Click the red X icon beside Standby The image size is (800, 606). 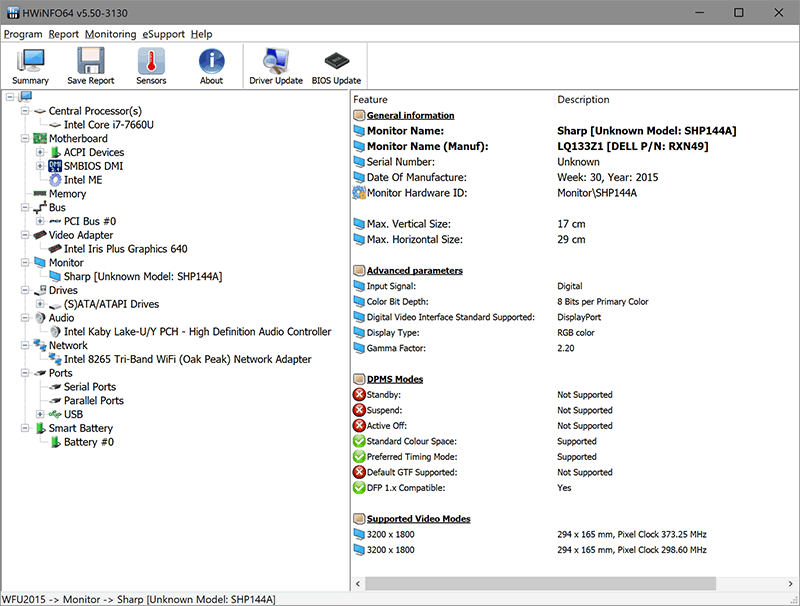pos(359,394)
